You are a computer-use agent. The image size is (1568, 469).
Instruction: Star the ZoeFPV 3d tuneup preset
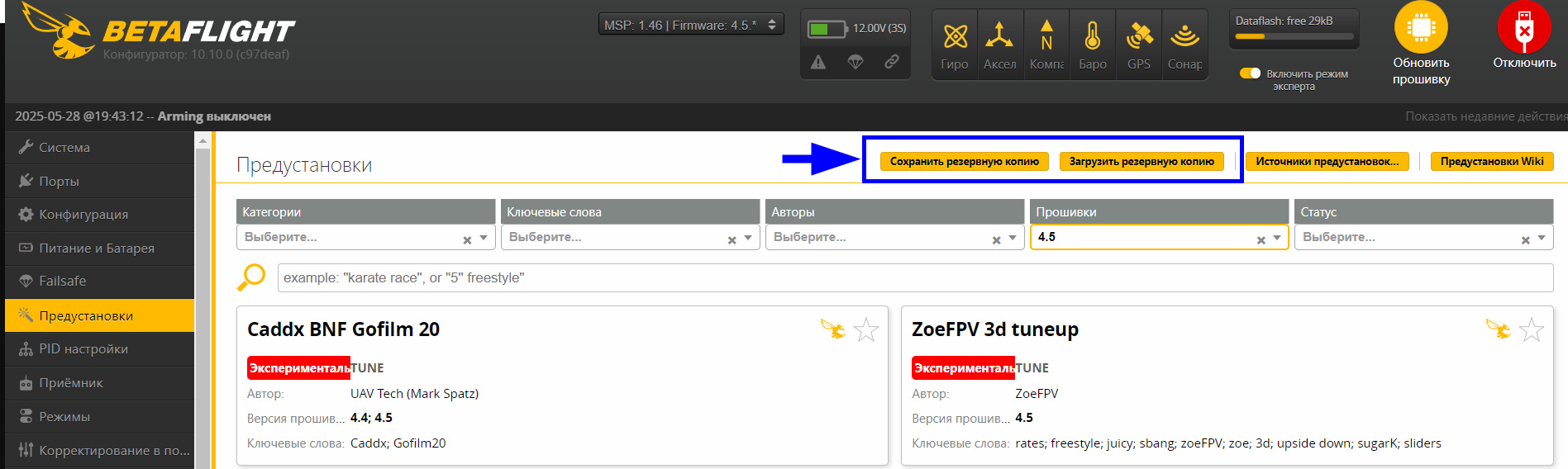coord(1531,330)
